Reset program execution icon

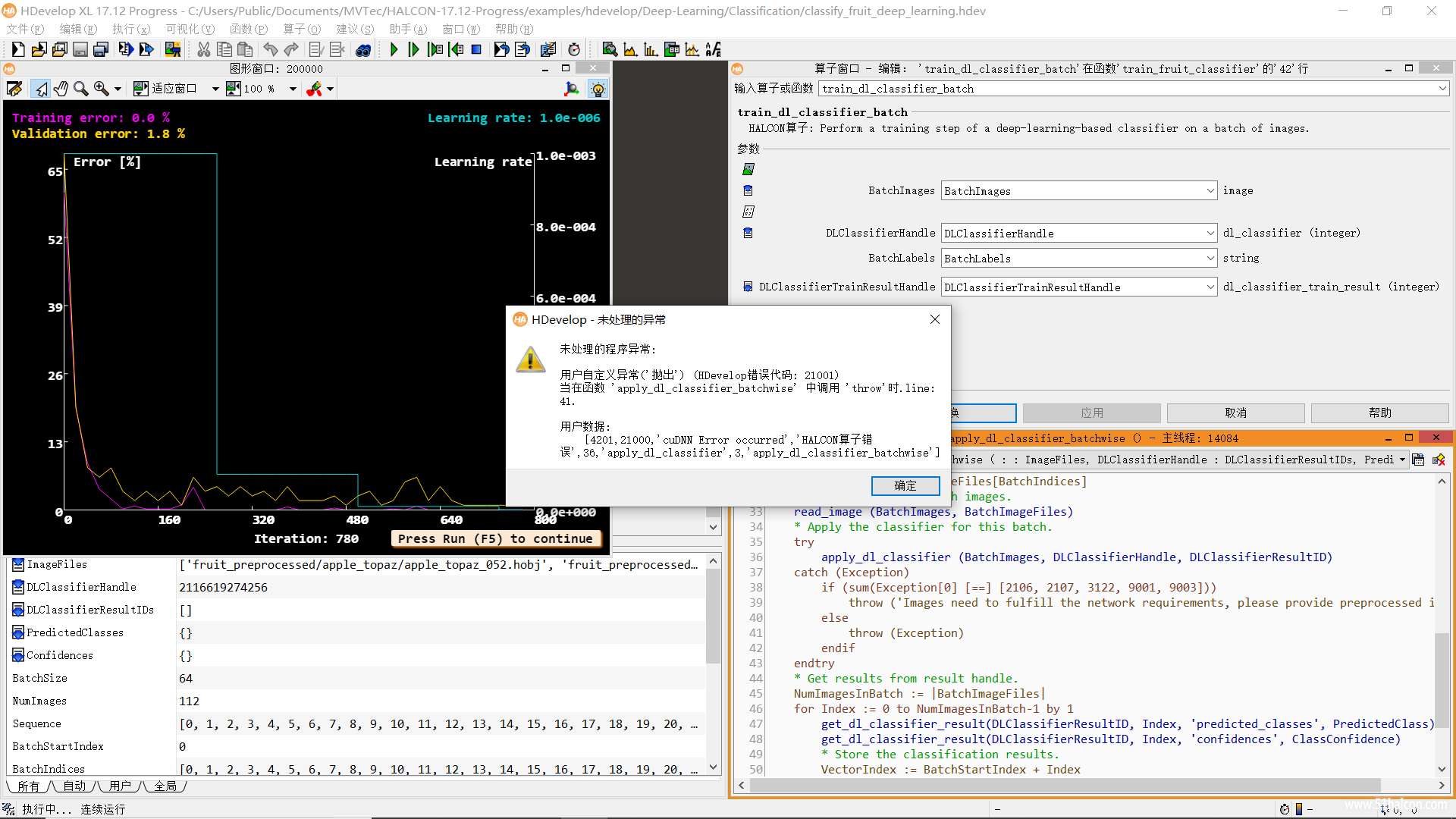(x=501, y=49)
